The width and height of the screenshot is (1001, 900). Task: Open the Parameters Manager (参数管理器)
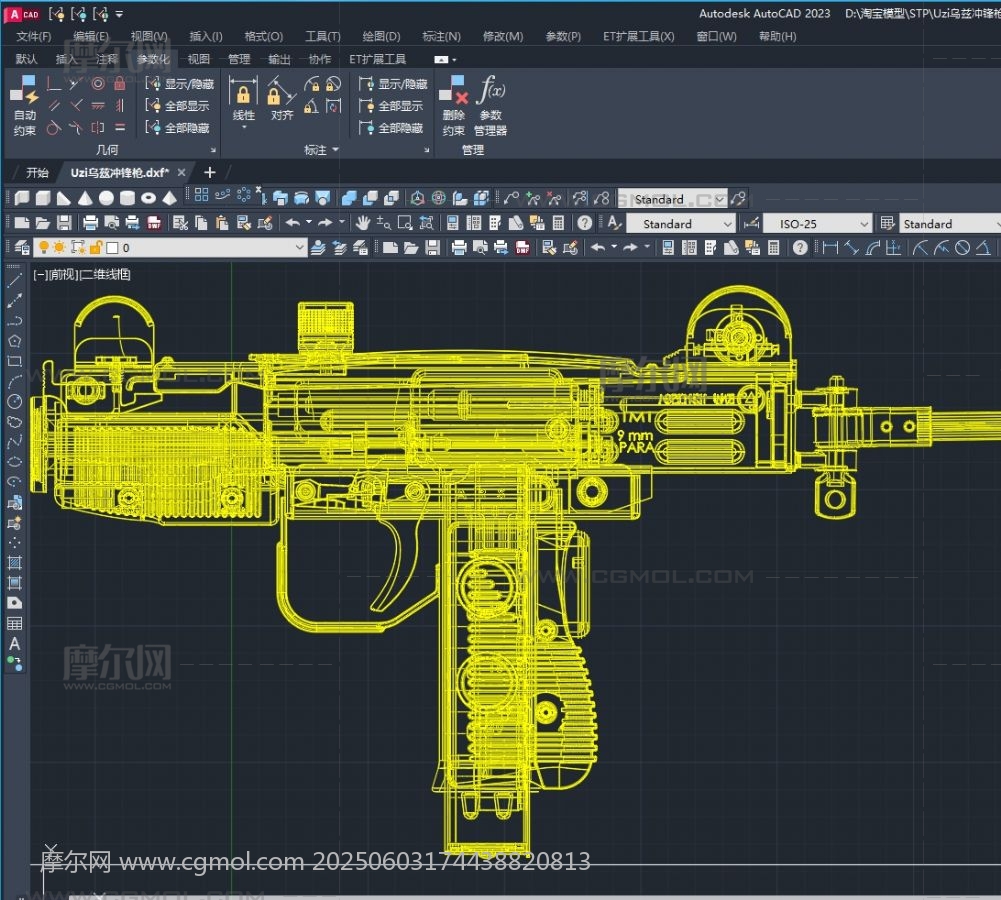coord(490,105)
